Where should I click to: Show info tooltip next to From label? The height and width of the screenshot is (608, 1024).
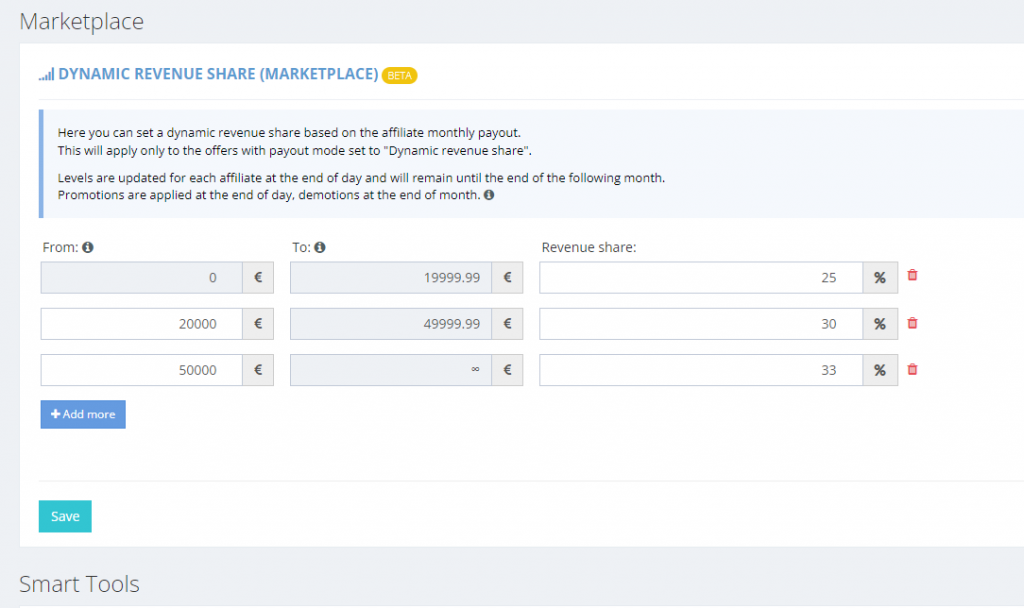pos(88,248)
